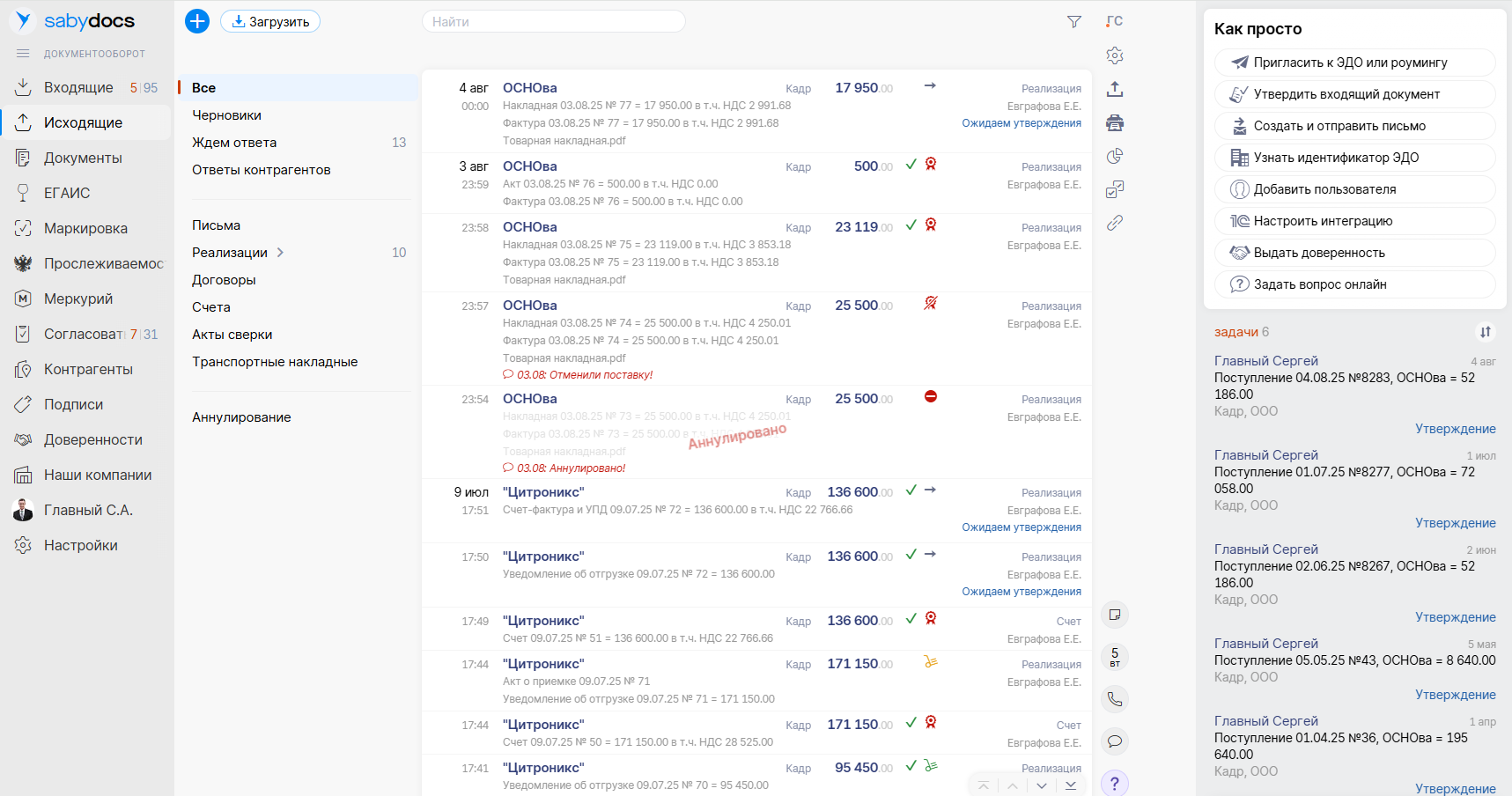1512x796 pixels.
Task: Open the phone calls icon
Action: pyautogui.click(x=1115, y=699)
